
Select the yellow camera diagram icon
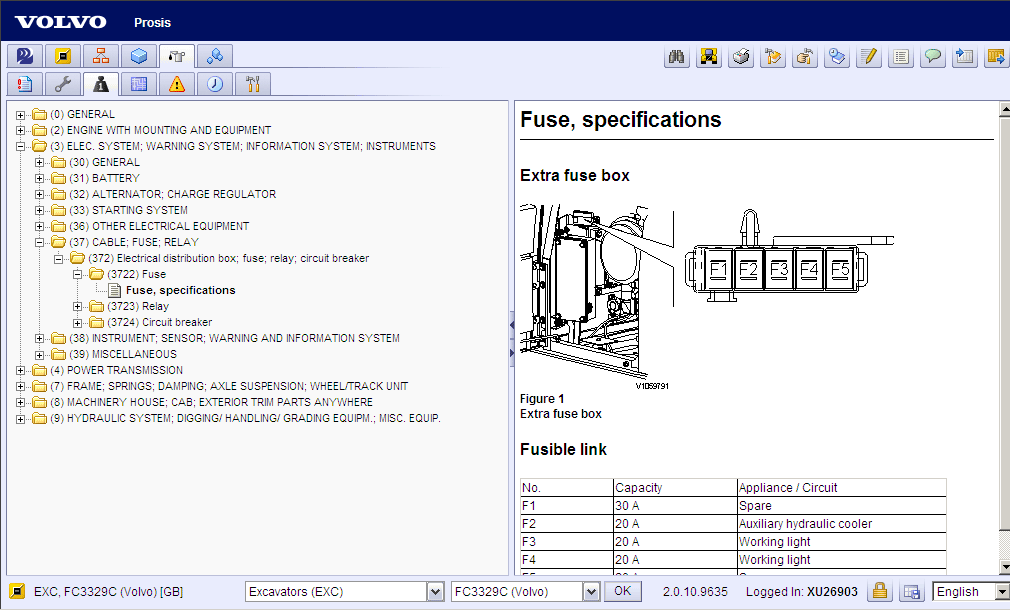click(x=61, y=56)
